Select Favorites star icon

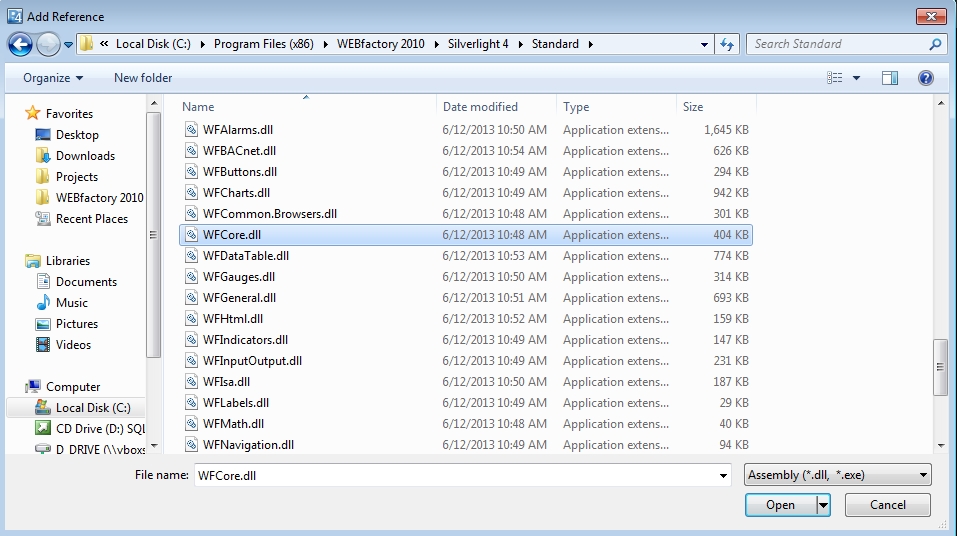(32, 114)
